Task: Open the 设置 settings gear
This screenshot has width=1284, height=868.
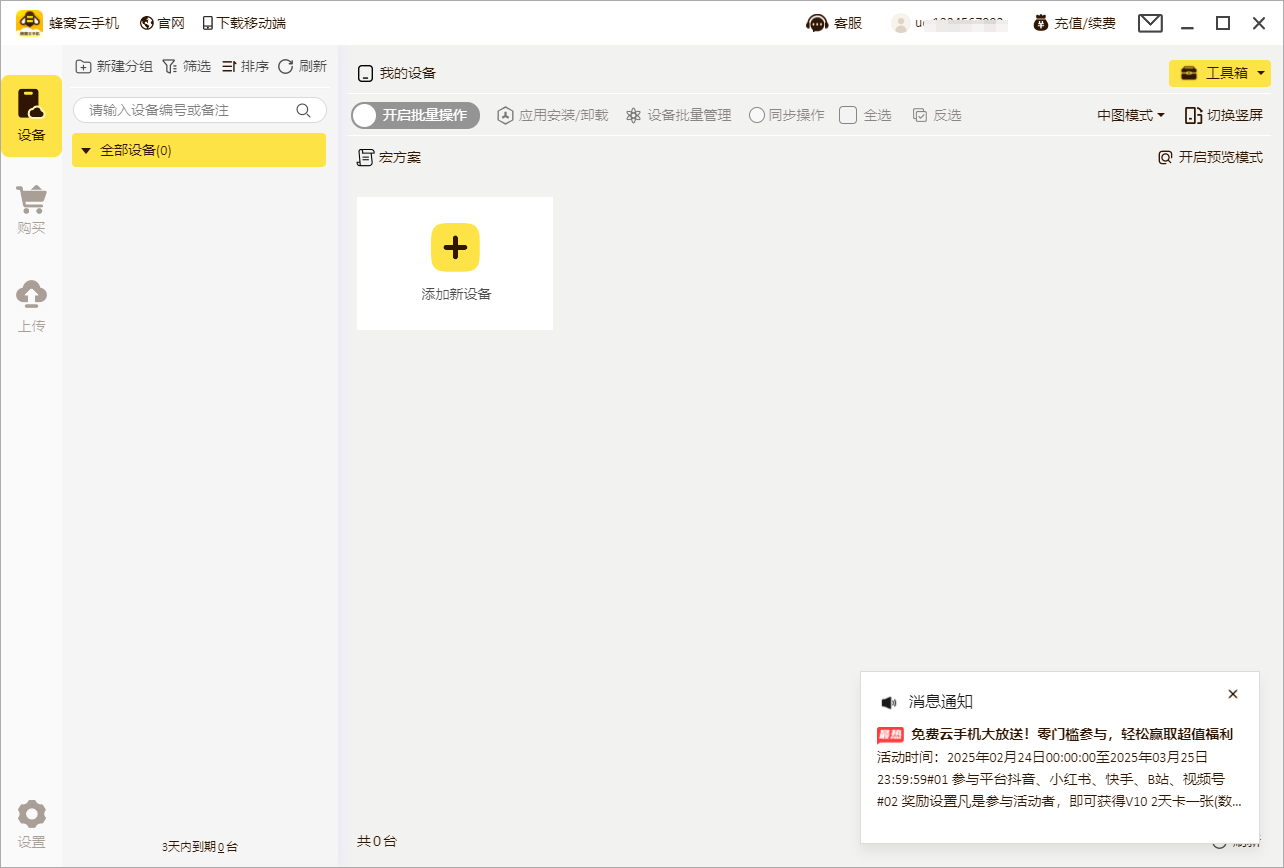Action: tap(31, 825)
